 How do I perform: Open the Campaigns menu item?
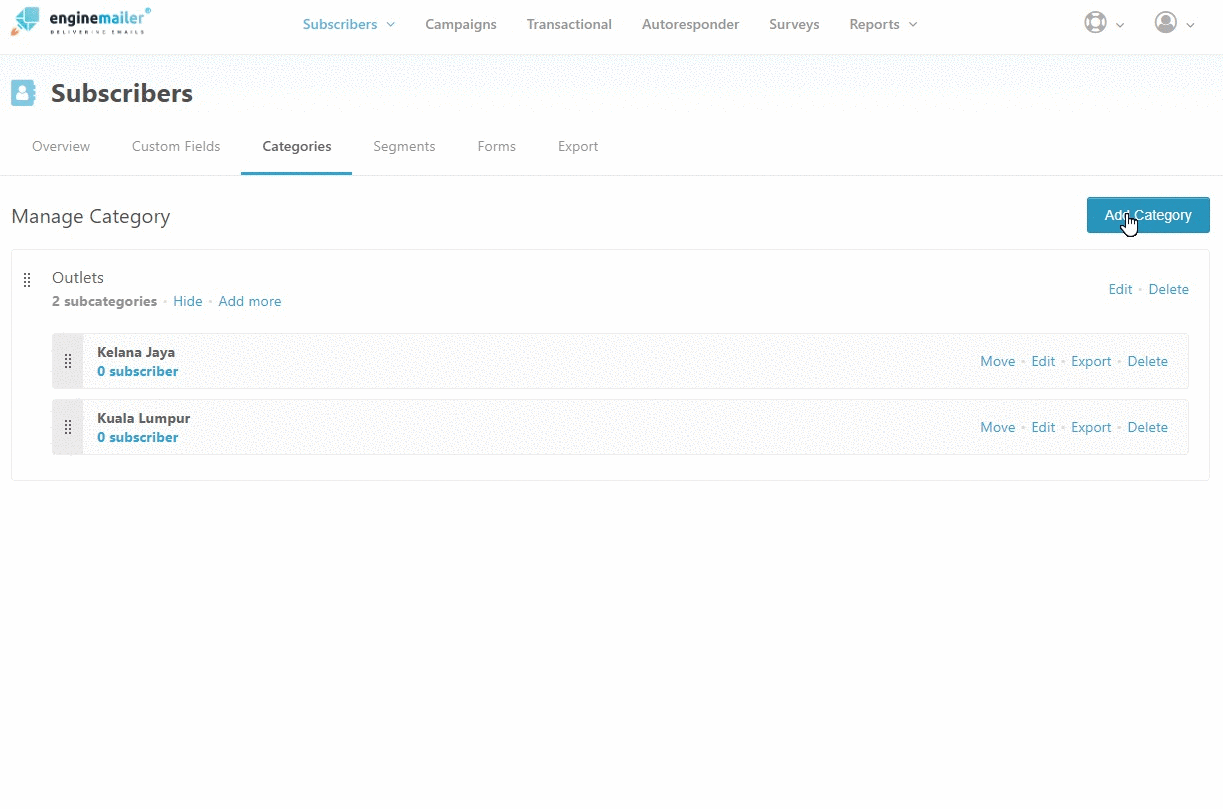pyautogui.click(x=460, y=24)
